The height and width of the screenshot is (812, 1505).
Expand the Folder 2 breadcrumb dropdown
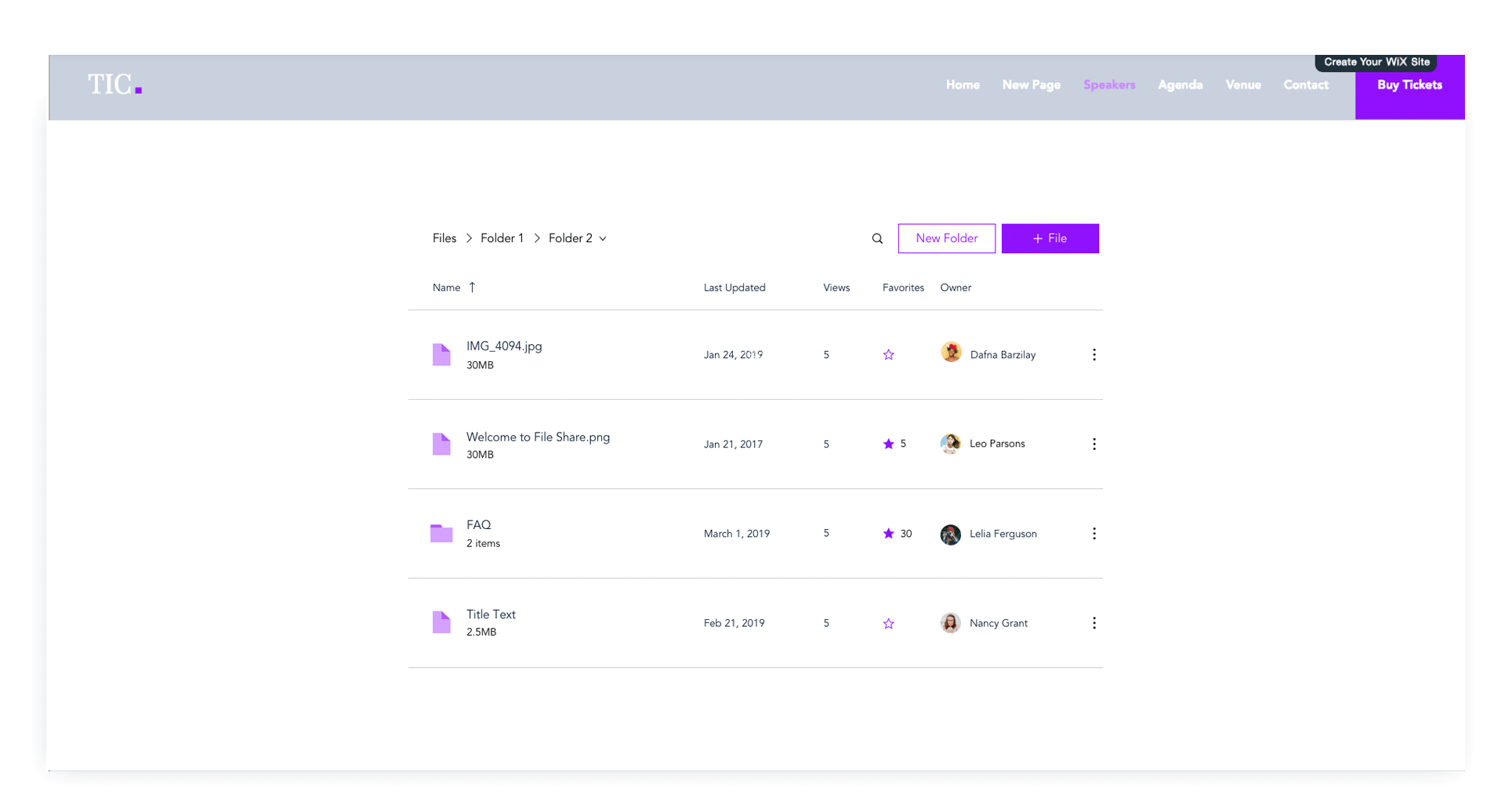[x=603, y=239]
